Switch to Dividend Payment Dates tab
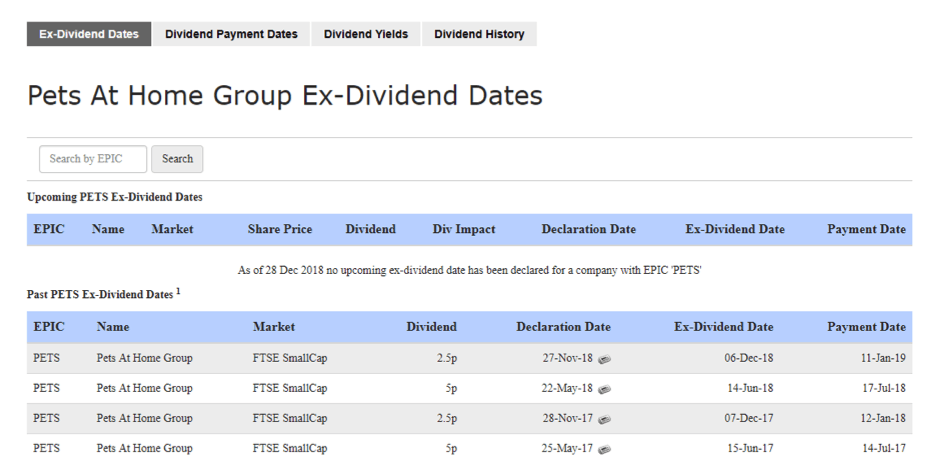Screen dimensions: 931x475 pos(232,34)
